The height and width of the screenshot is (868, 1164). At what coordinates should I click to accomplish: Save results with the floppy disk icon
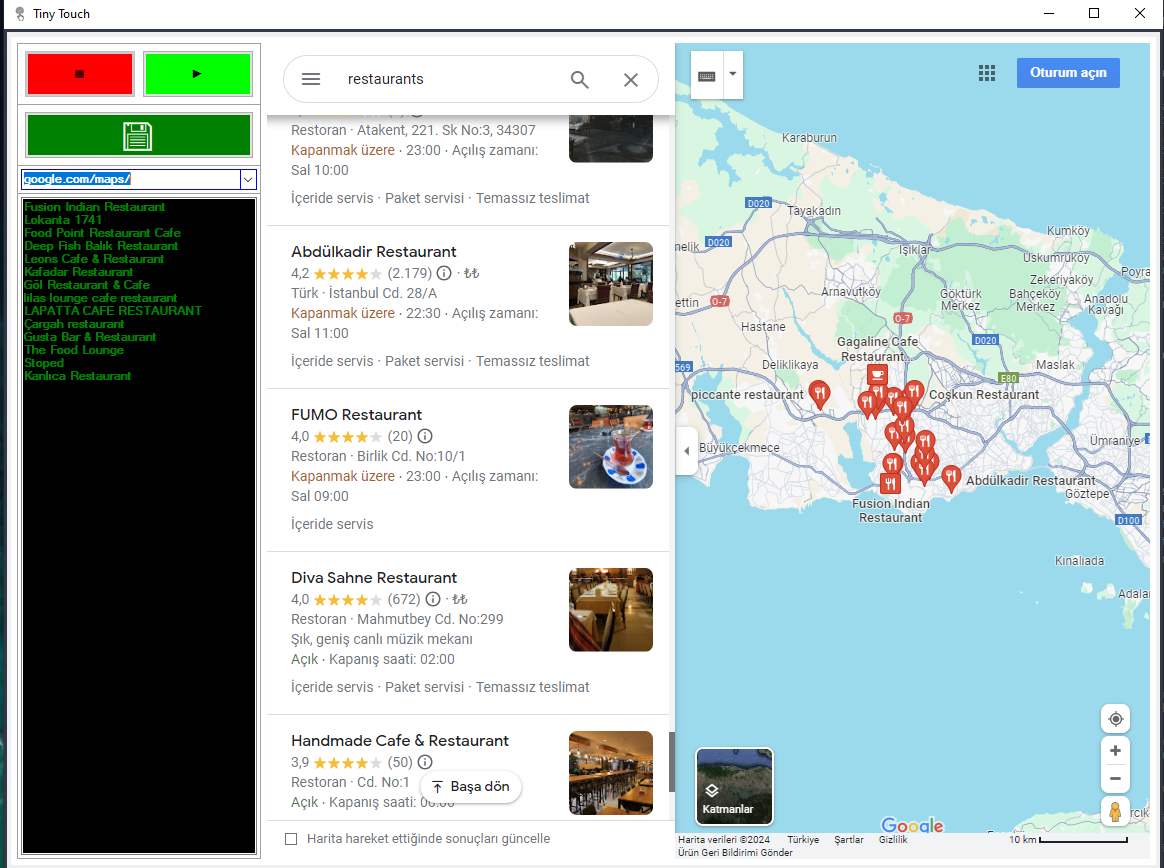click(x=138, y=136)
